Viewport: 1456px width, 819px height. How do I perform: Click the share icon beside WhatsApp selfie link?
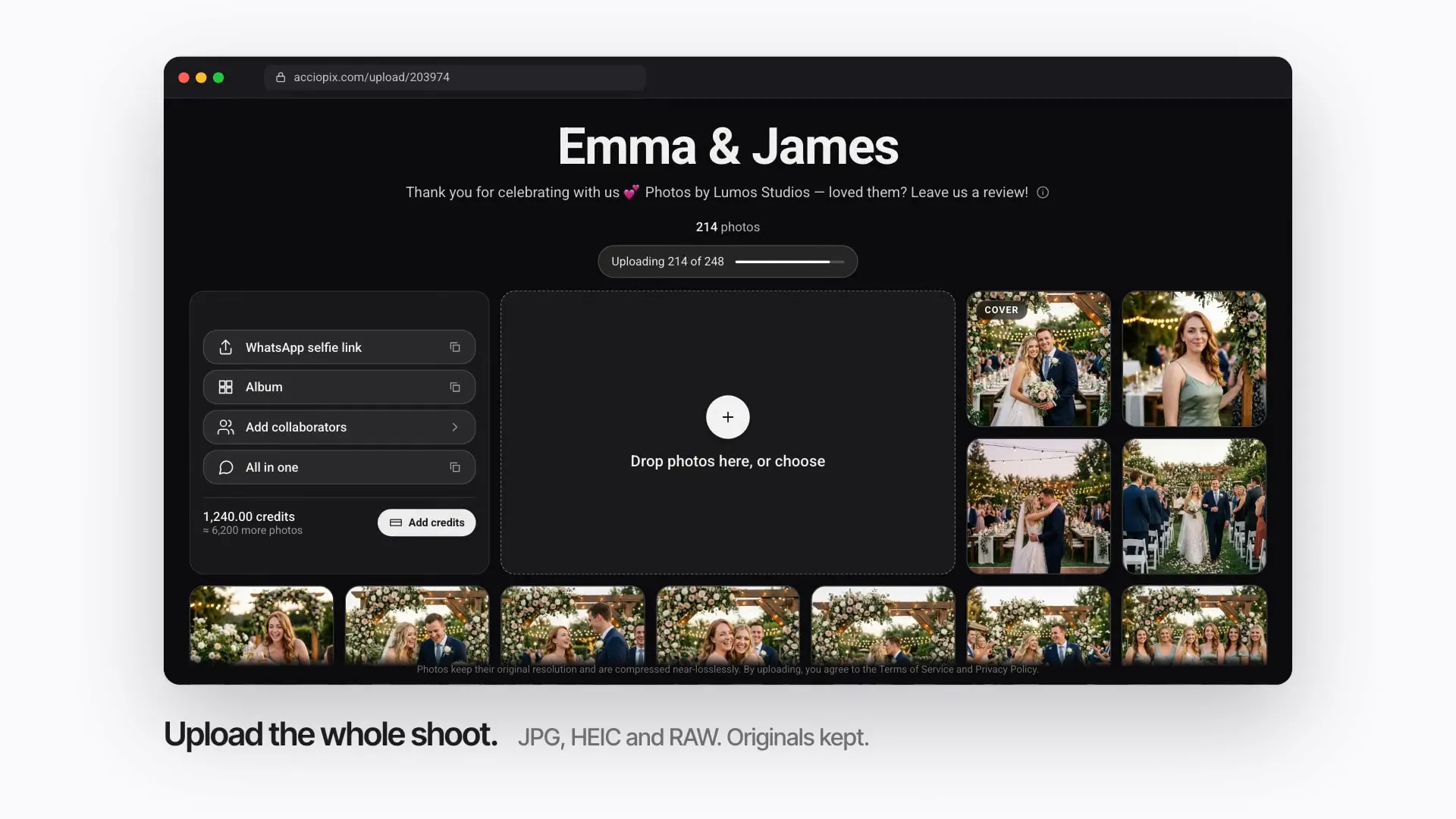pos(225,347)
